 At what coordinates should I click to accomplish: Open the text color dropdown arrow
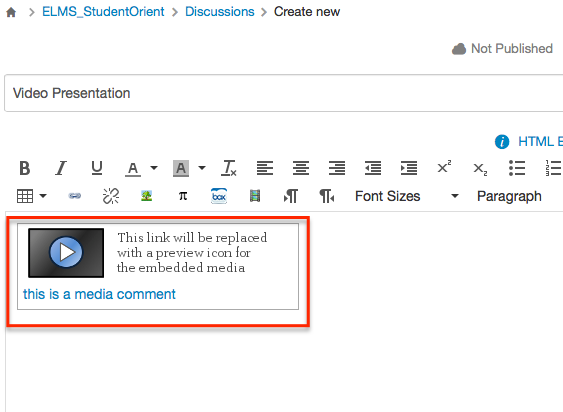pos(154,168)
